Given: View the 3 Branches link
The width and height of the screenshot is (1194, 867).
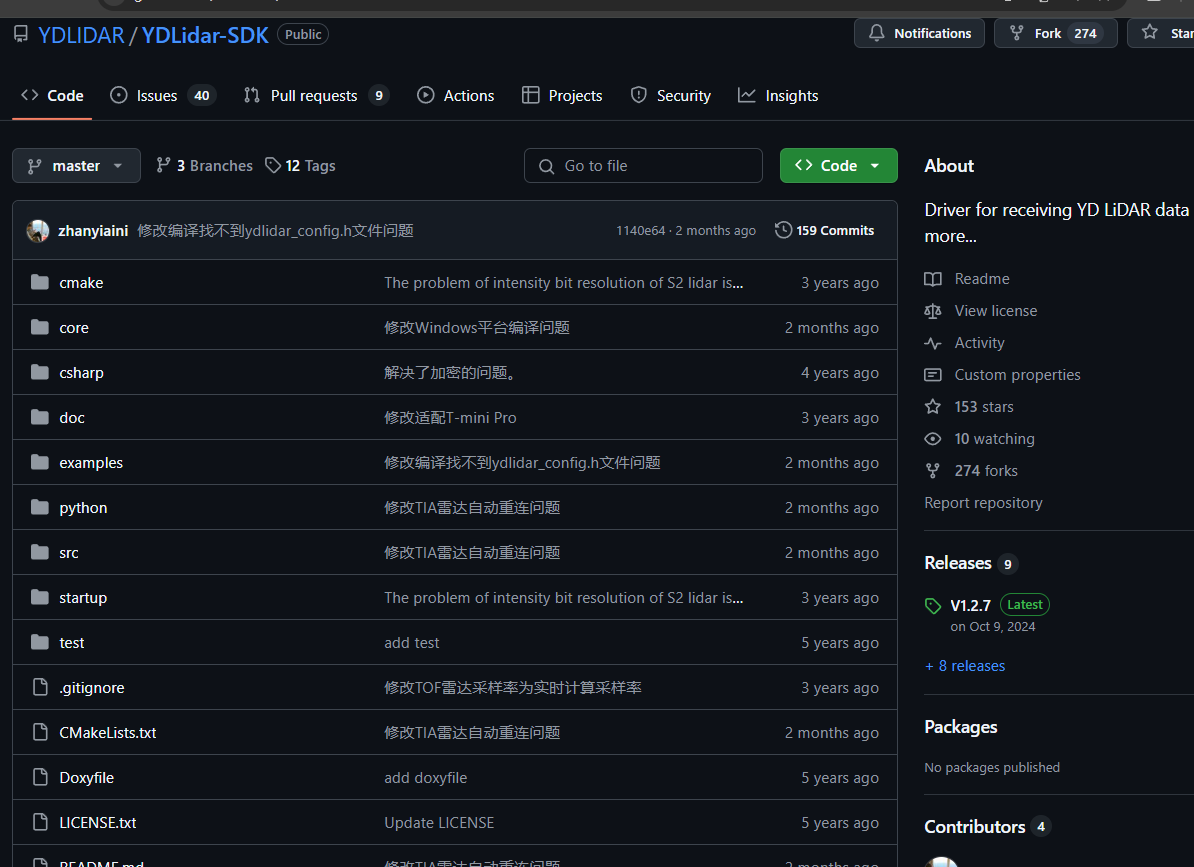Looking at the screenshot, I should [204, 165].
